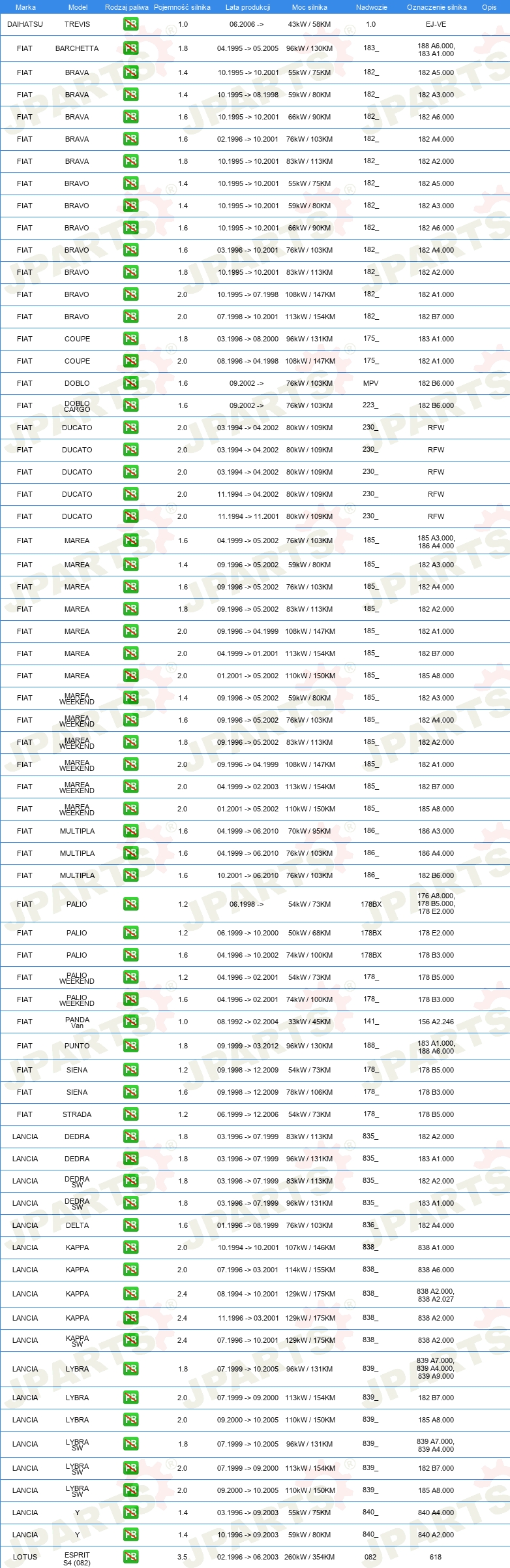Click the 836_ body code cell
Image resolution: width=510 pixels, height=1568 pixels.
point(370,1225)
